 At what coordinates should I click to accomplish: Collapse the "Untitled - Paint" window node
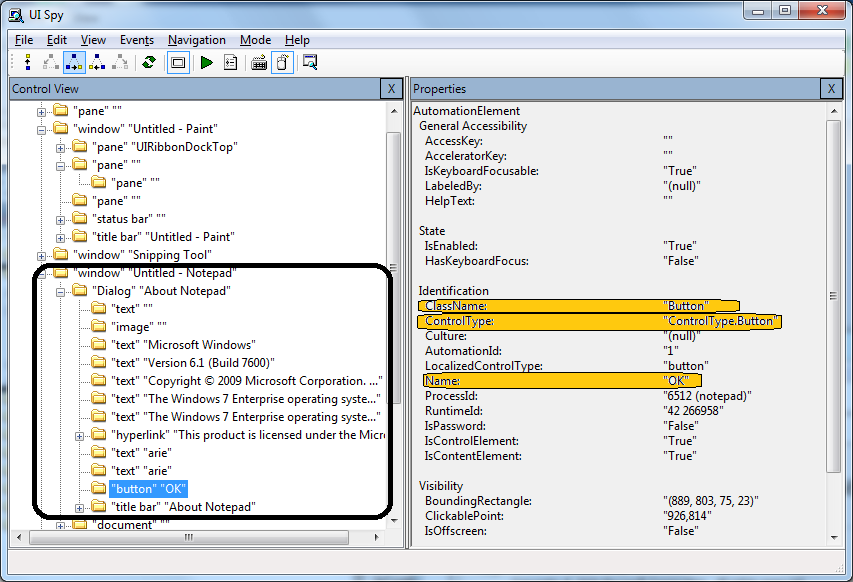pyautogui.click(x=41, y=130)
